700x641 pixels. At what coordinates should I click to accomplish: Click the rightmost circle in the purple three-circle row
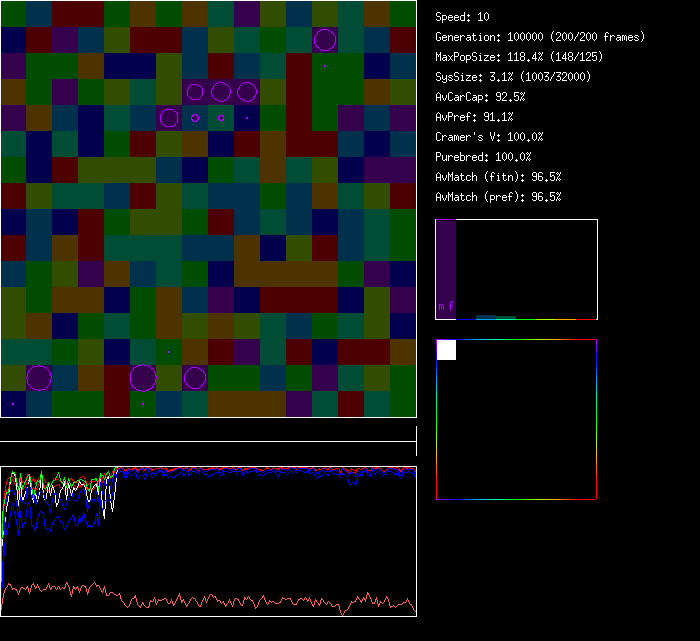[x=247, y=92]
